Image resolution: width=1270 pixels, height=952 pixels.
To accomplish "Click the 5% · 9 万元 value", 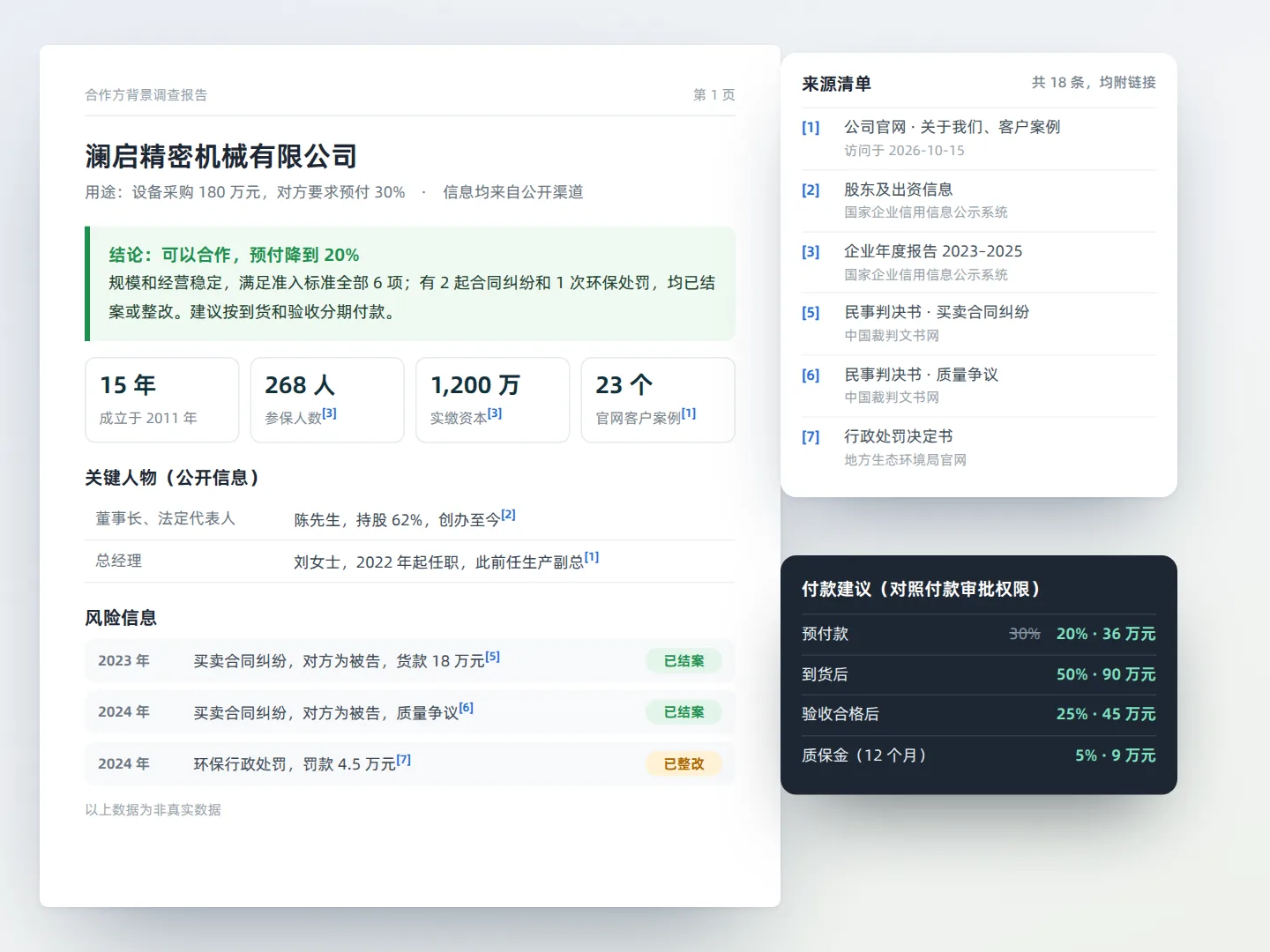I will coord(1116,755).
